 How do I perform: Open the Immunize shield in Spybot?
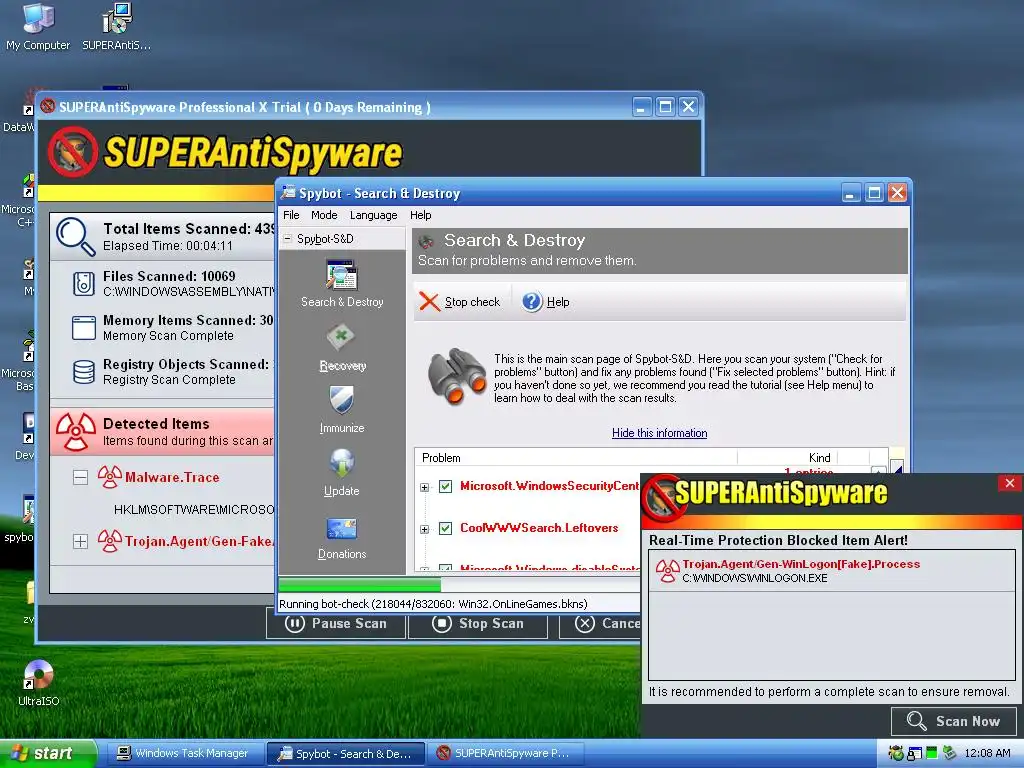(342, 409)
